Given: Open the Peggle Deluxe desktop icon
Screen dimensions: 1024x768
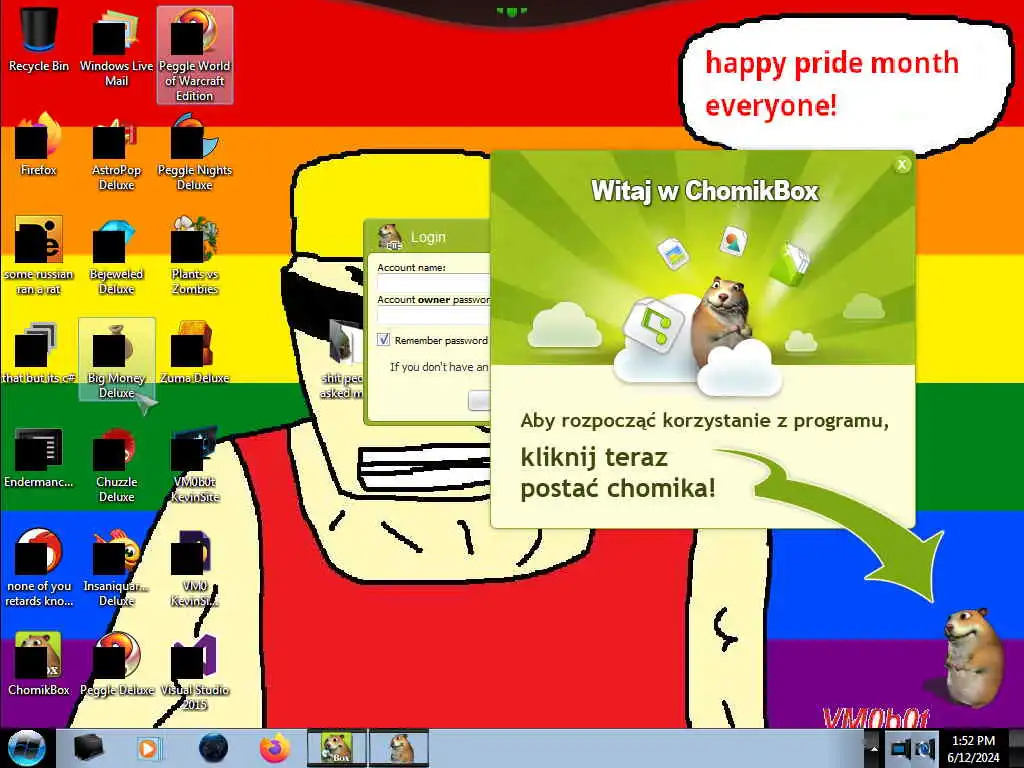Looking at the screenshot, I should click(116, 663).
